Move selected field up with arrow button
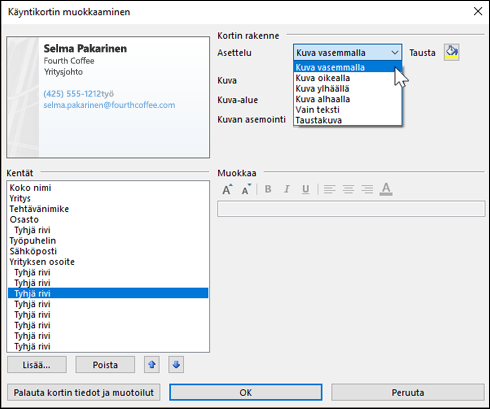 coord(152,364)
